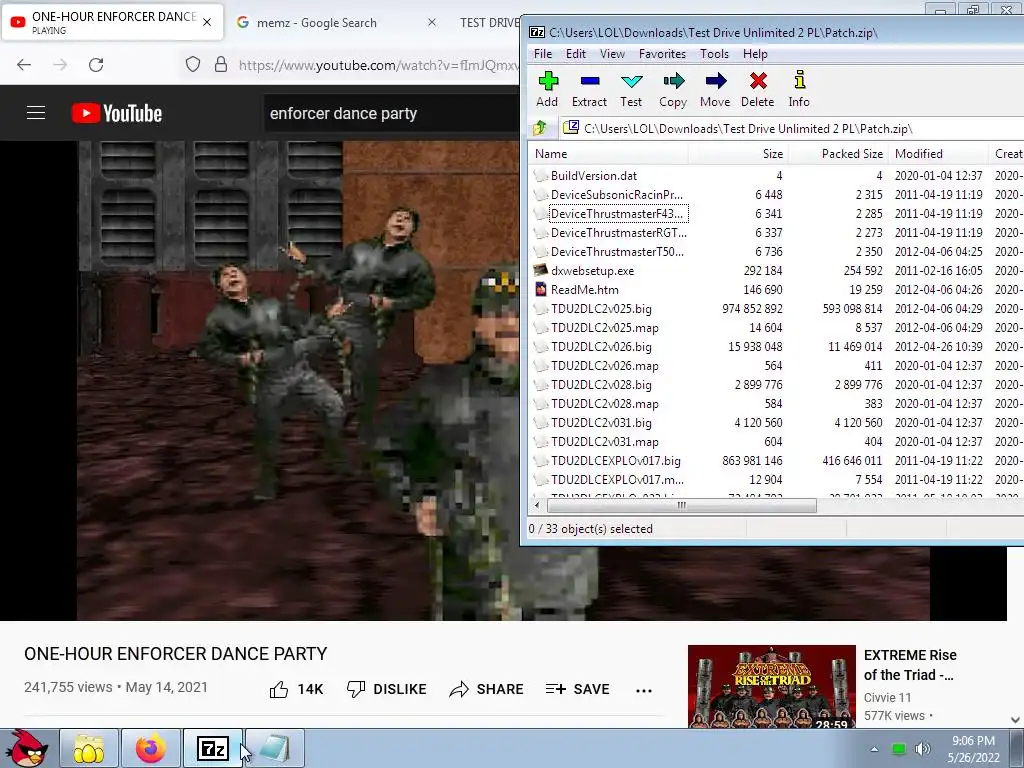Click the YouTube search field
Image resolution: width=1024 pixels, height=768 pixels.
(392, 113)
